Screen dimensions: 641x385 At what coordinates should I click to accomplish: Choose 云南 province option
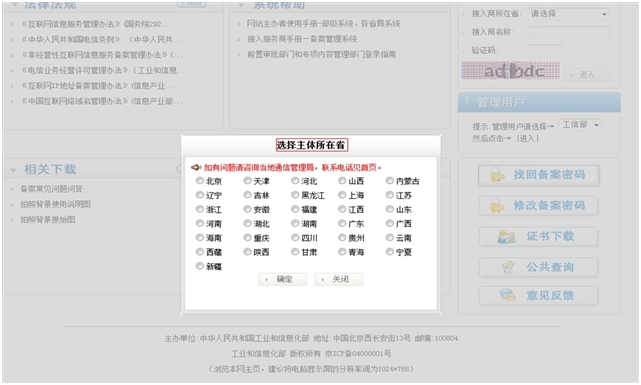(390, 237)
